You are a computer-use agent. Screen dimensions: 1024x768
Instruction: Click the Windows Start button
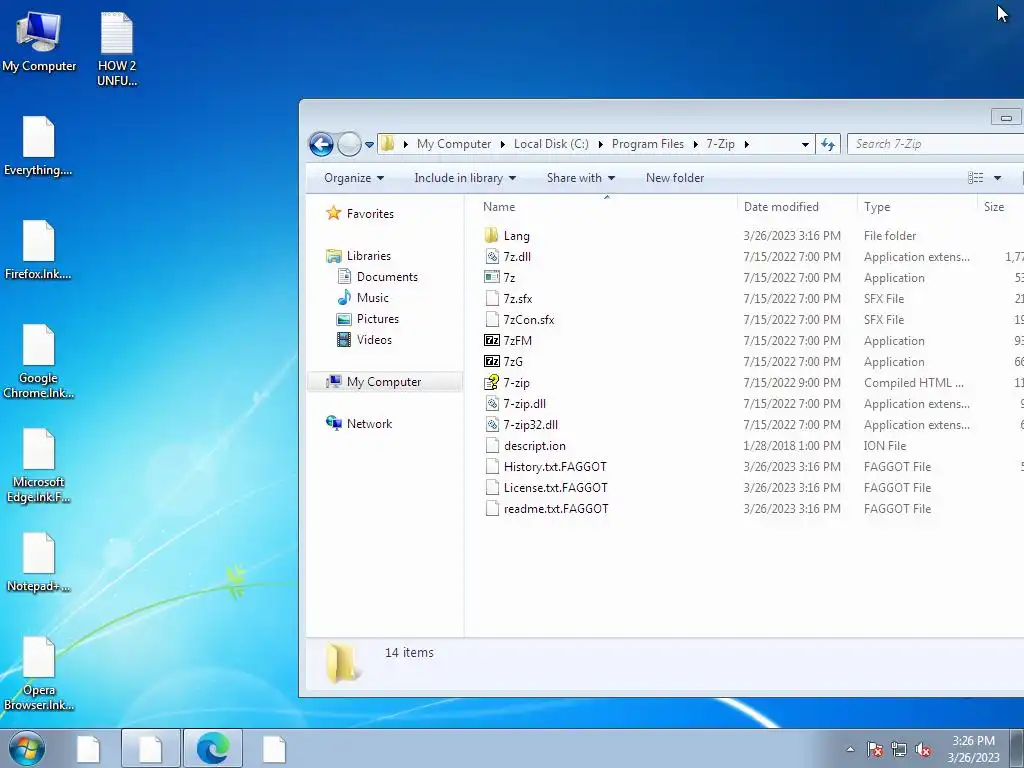point(27,748)
